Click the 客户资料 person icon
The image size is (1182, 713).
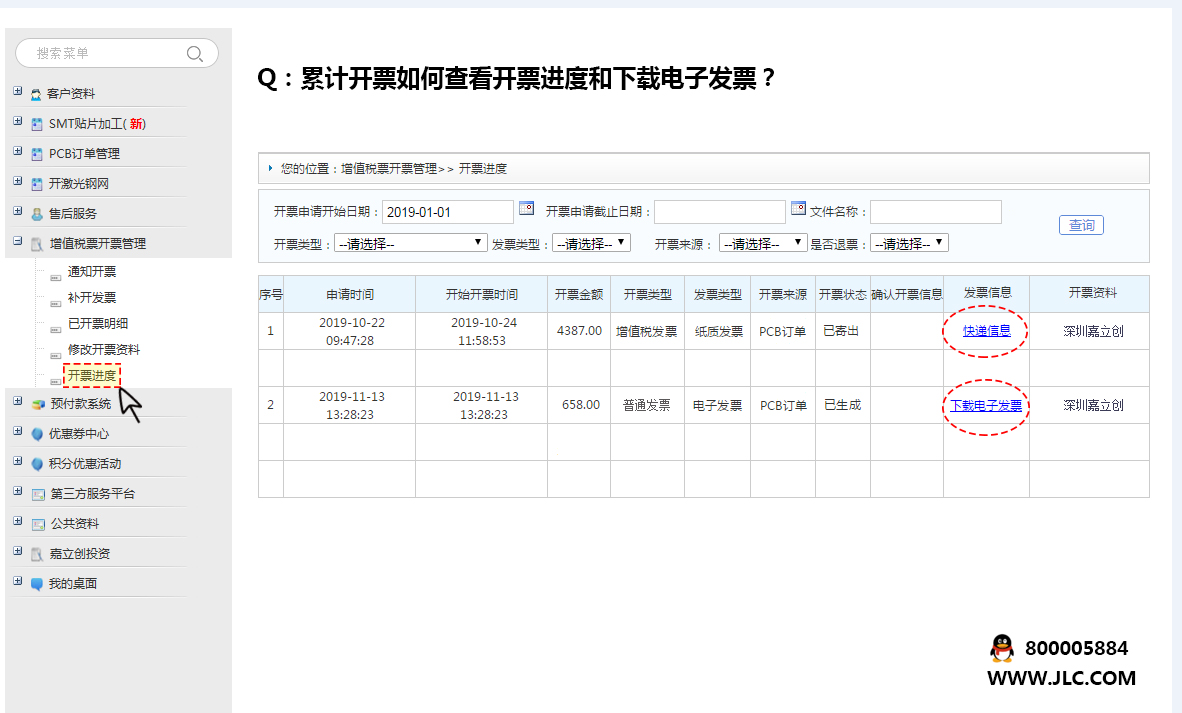pyautogui.click(x=36, y=94)
